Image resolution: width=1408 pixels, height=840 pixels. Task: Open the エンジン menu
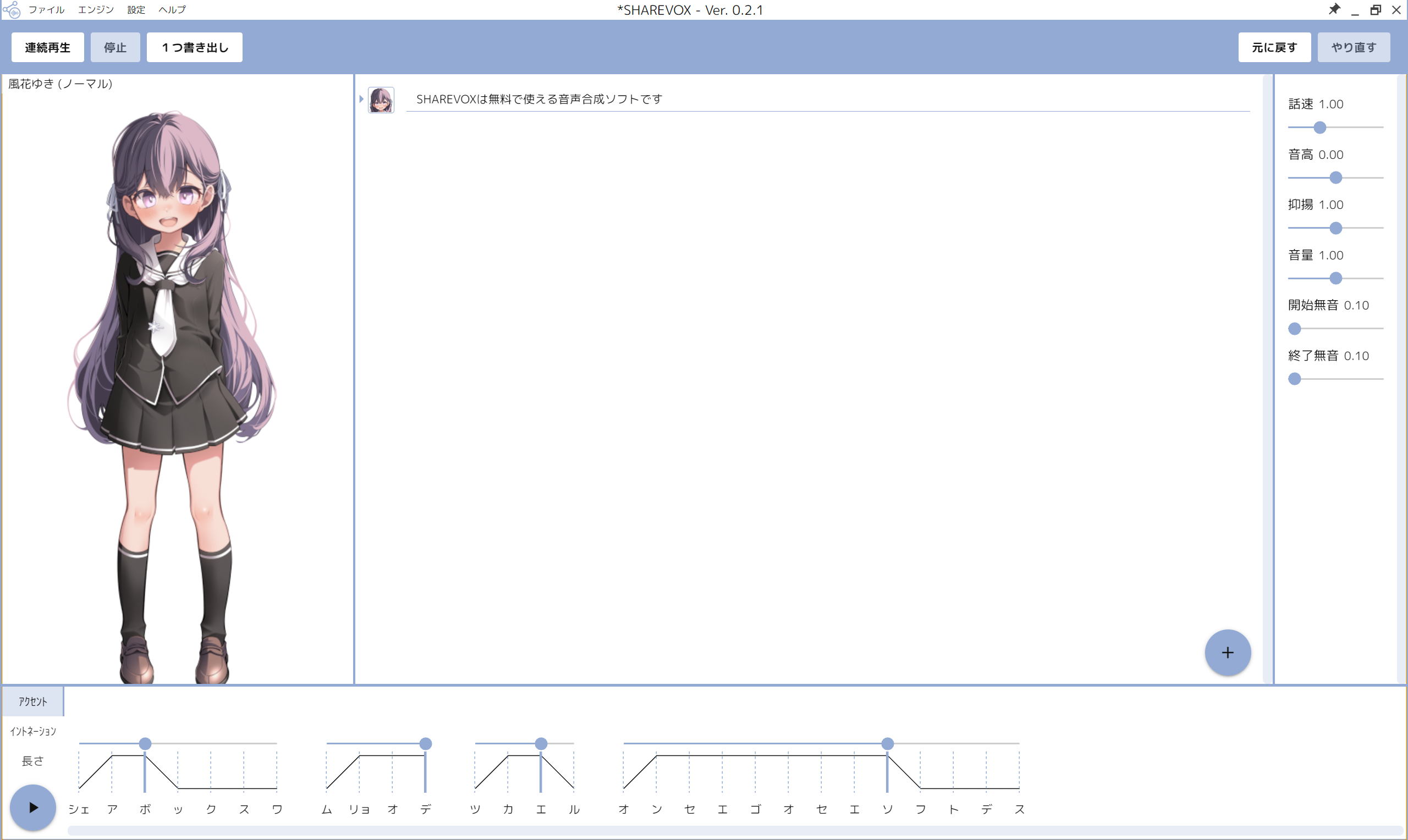(96, 10)
